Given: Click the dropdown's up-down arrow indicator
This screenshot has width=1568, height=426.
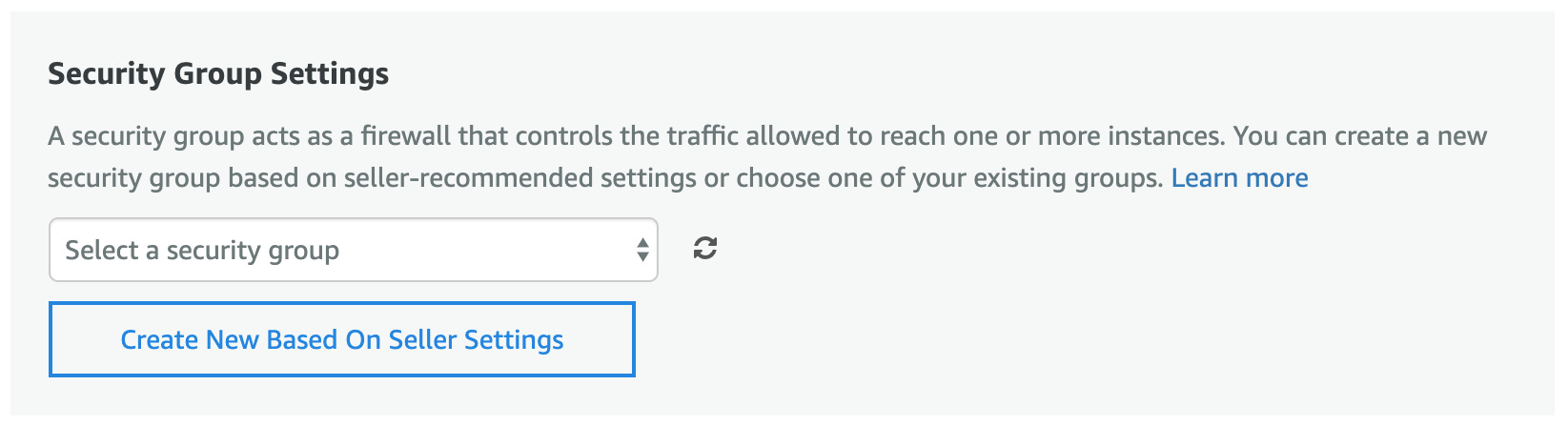Looking at the screenshot, I should 642,250.
